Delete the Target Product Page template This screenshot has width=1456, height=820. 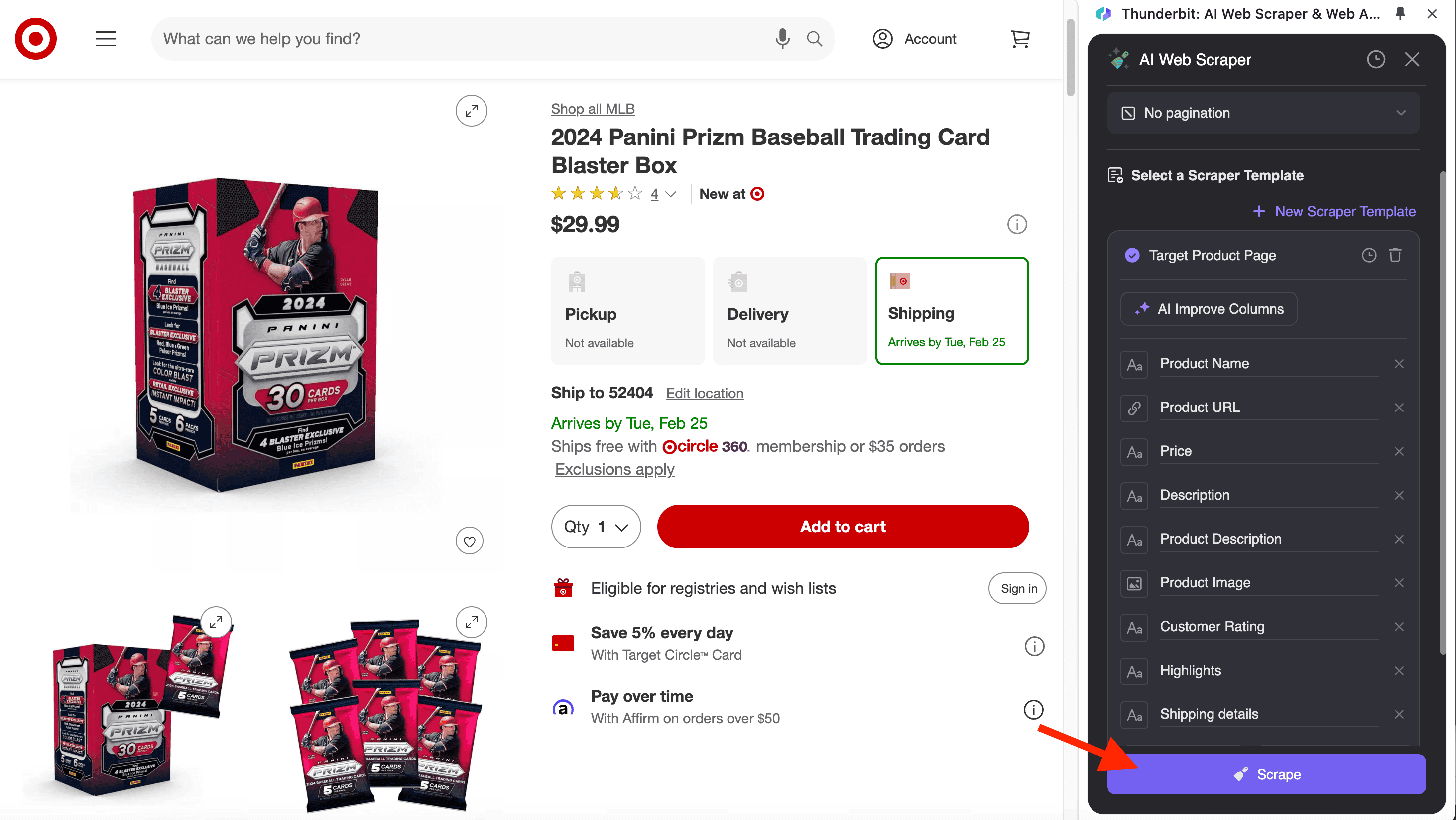click(1395, 255)
